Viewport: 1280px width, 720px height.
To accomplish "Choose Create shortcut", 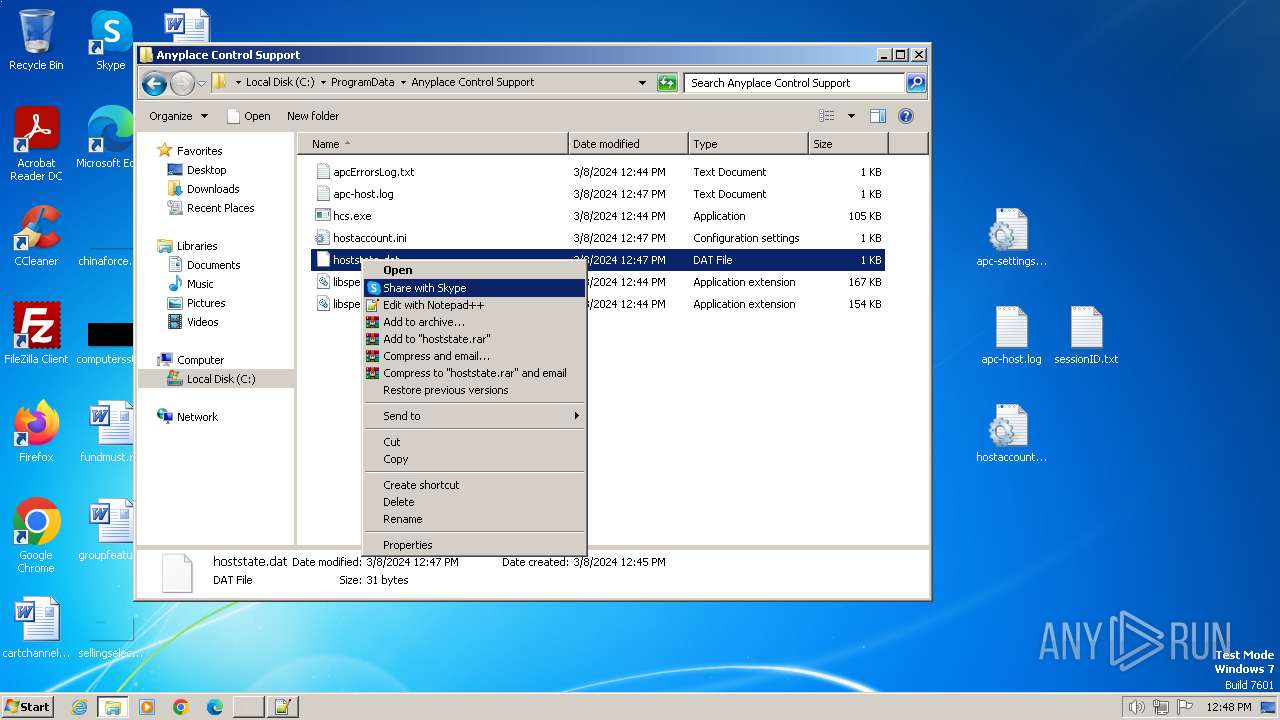I will click(474, 485).
